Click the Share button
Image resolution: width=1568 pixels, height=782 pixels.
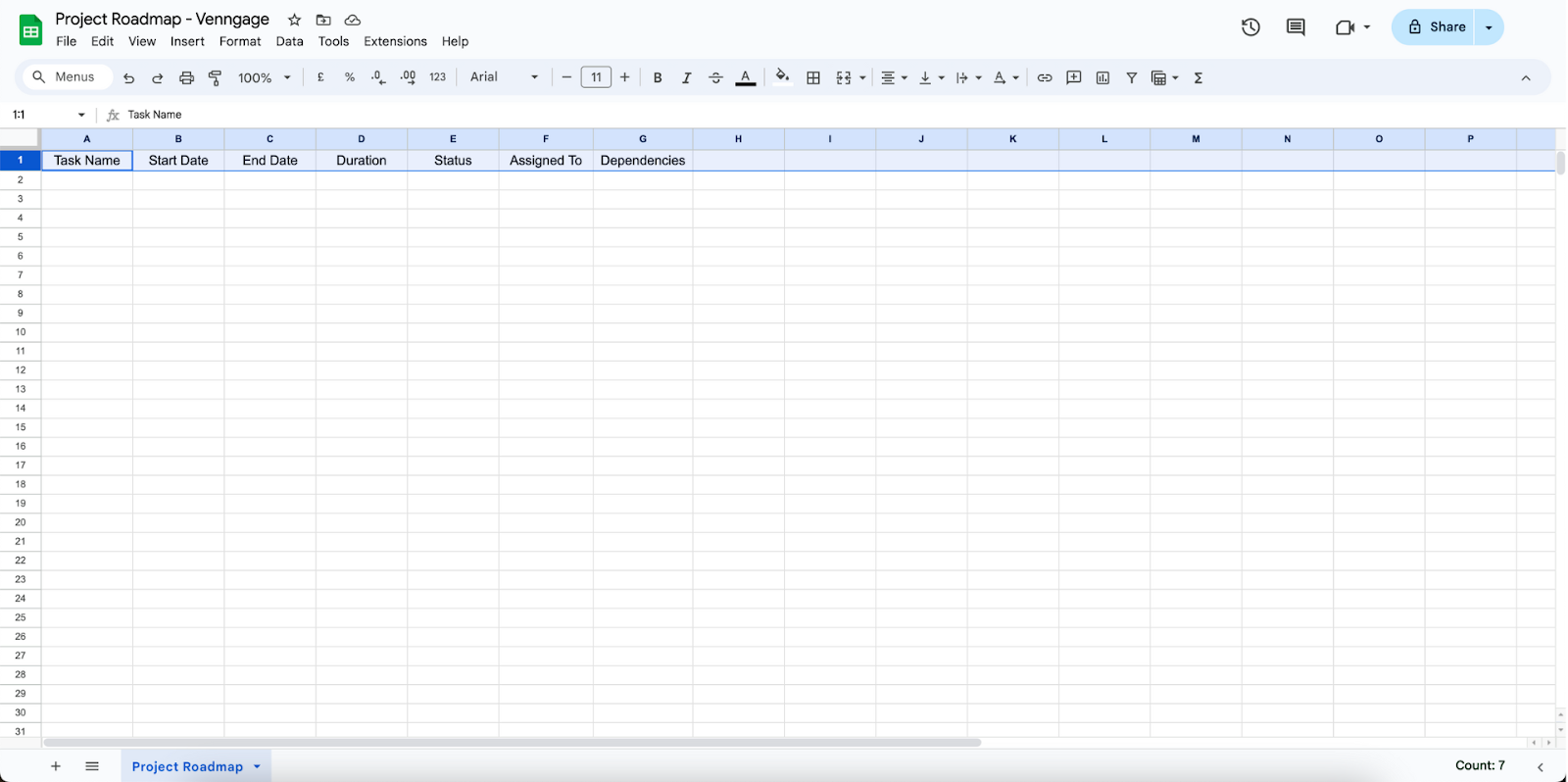pos(1436,27)
